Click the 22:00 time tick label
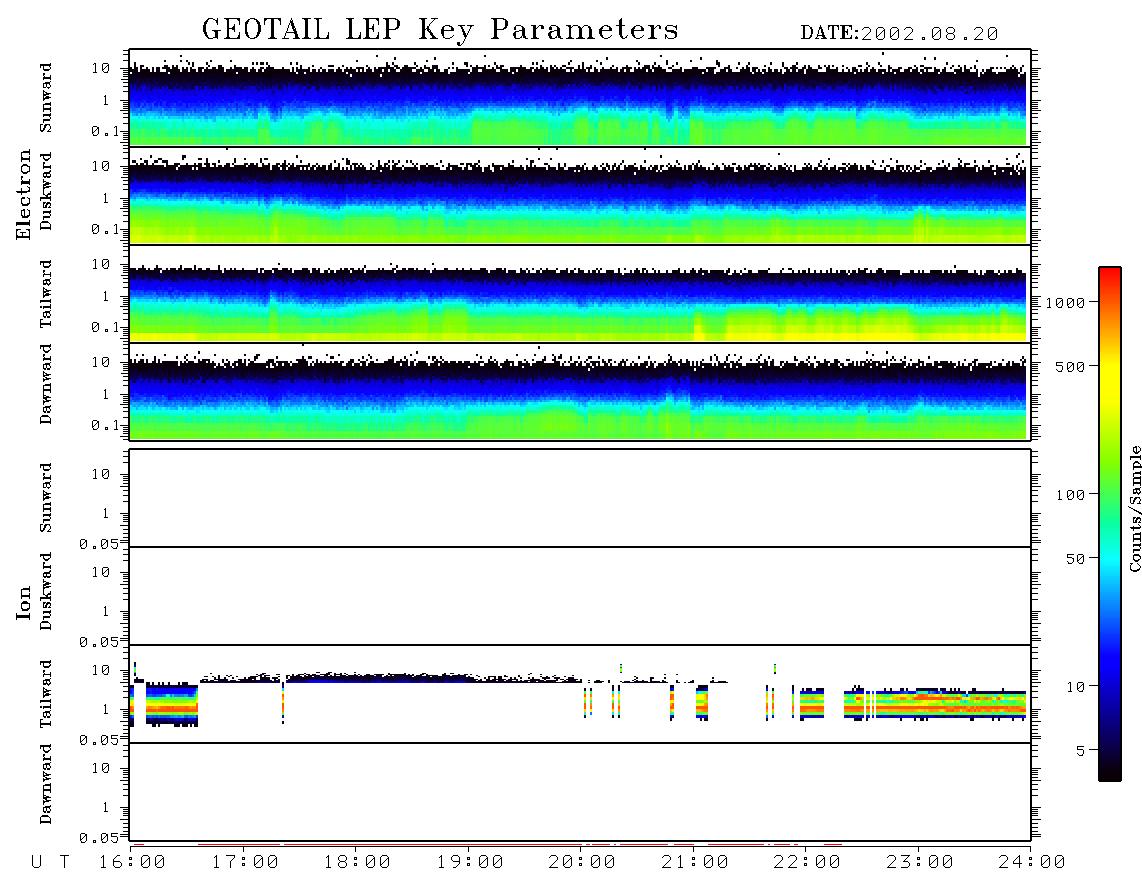Viewport: 1142px width, 880px height. tap(807, 863)
